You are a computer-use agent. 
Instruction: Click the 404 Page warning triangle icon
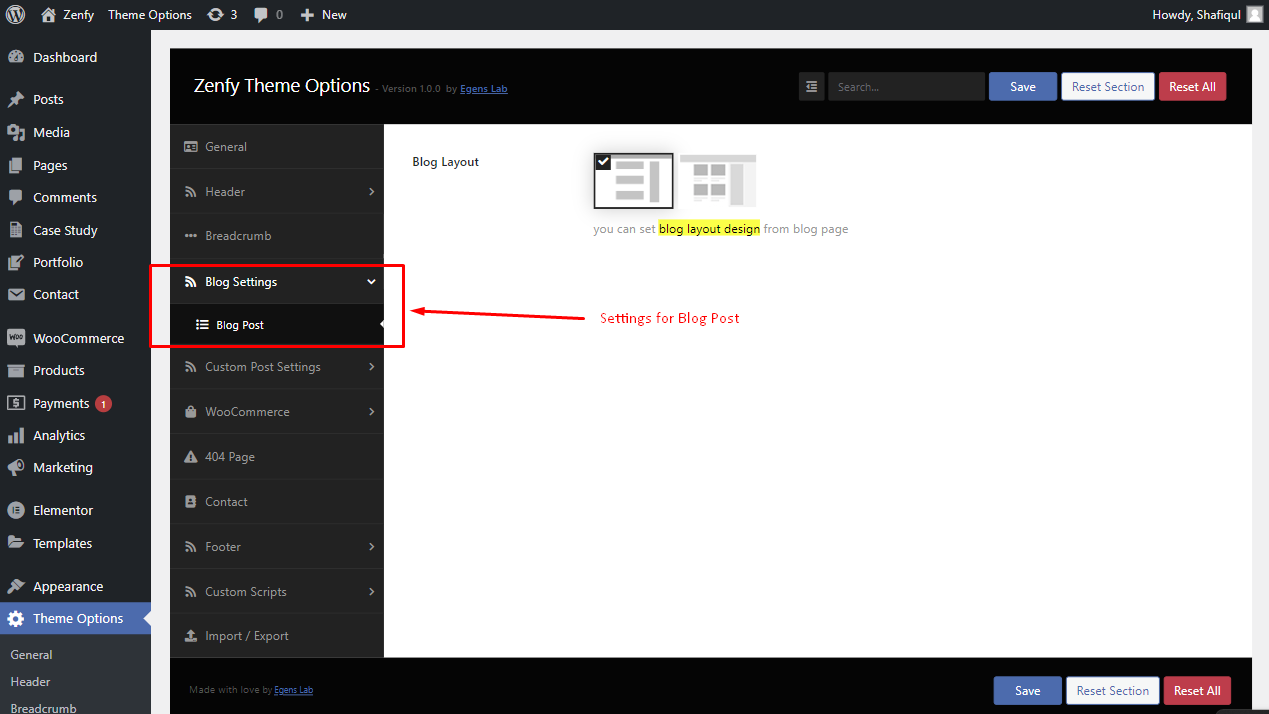point(191,457)
